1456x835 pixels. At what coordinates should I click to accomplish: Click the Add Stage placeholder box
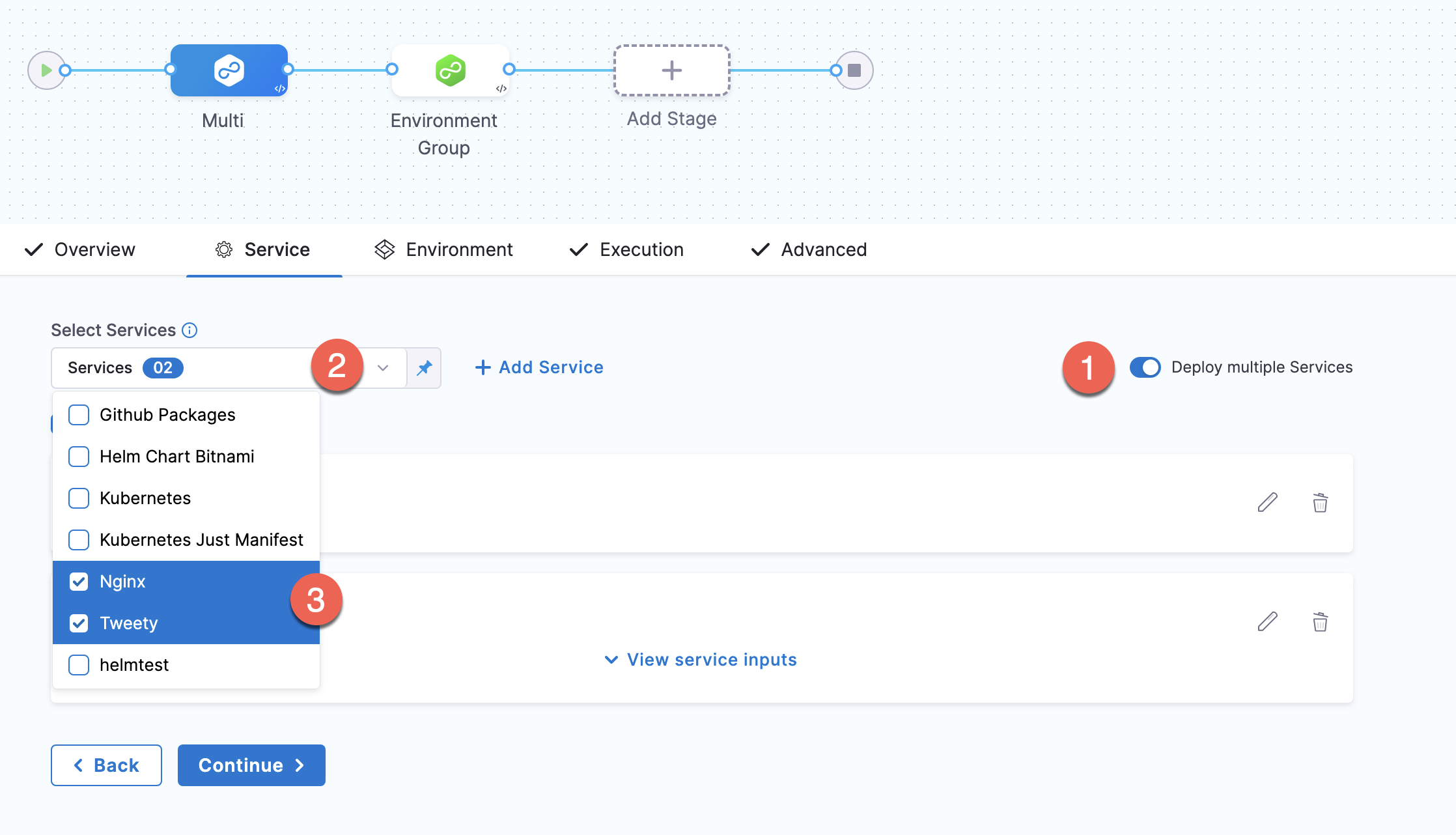(671, 70)
